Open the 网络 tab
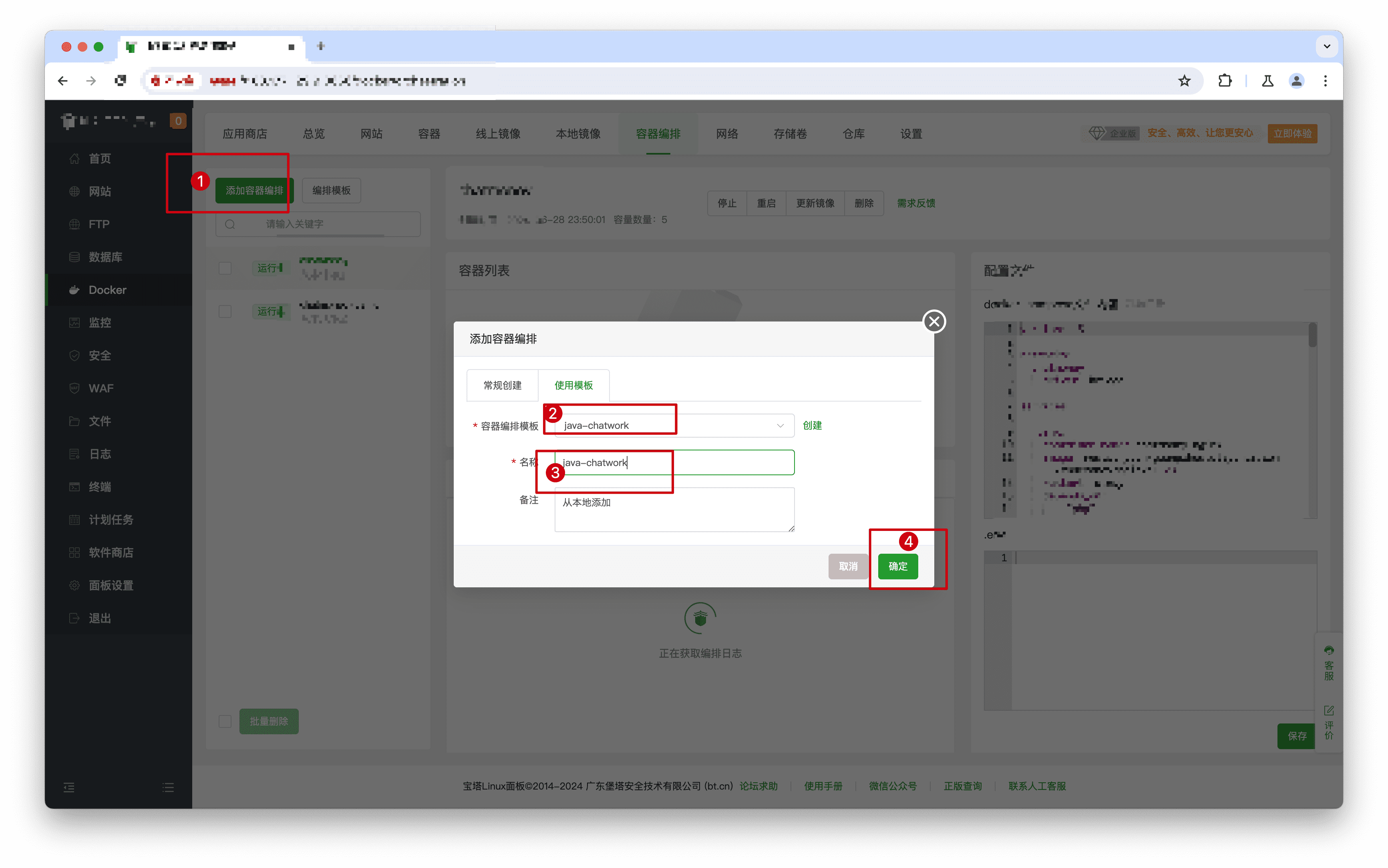 (x=727, y=134)
